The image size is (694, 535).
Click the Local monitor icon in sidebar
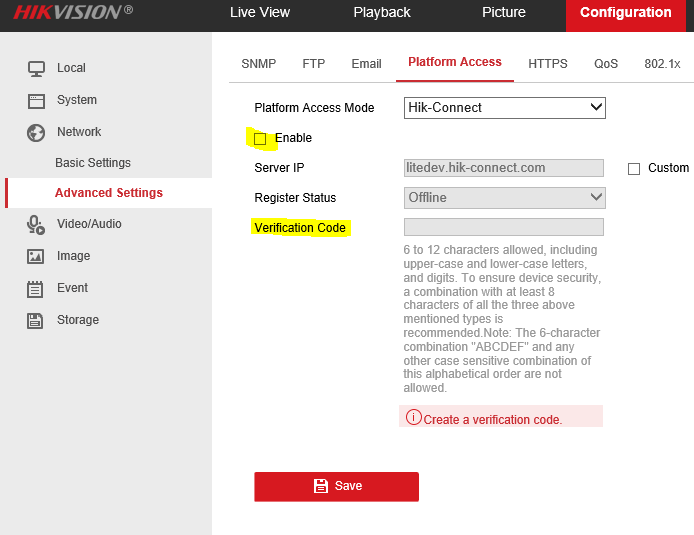point(37,68)
